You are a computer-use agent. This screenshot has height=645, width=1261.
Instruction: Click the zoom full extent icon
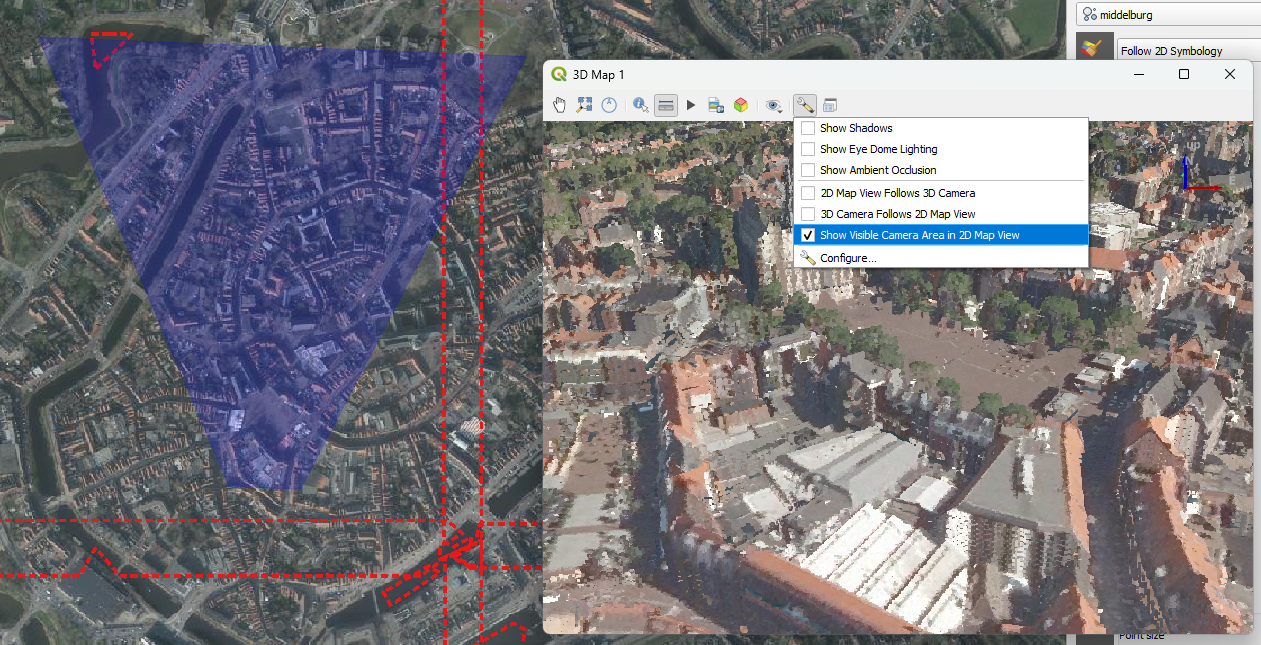[x=584, y=104]
